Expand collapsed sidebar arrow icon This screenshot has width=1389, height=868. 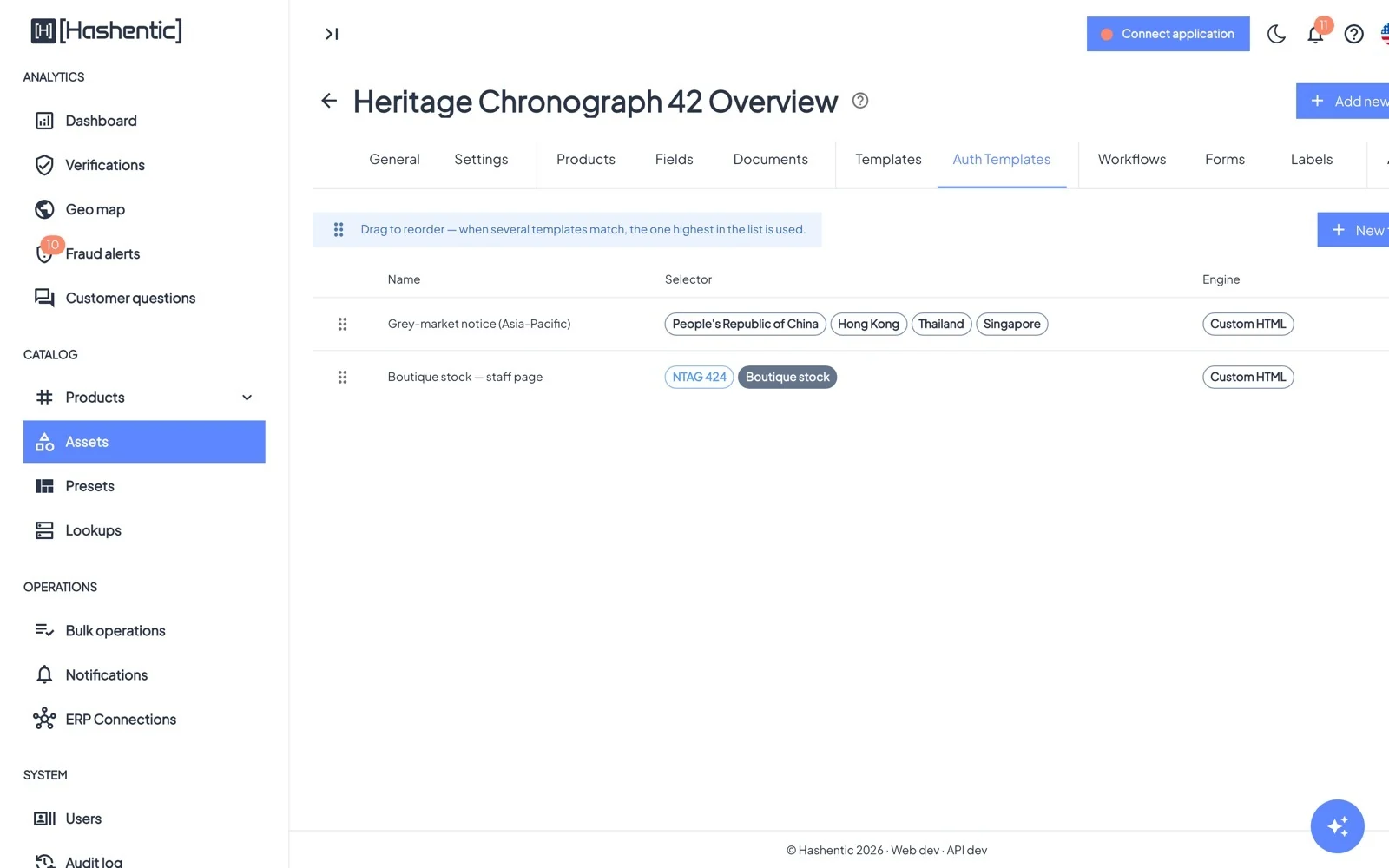[332, 34]
